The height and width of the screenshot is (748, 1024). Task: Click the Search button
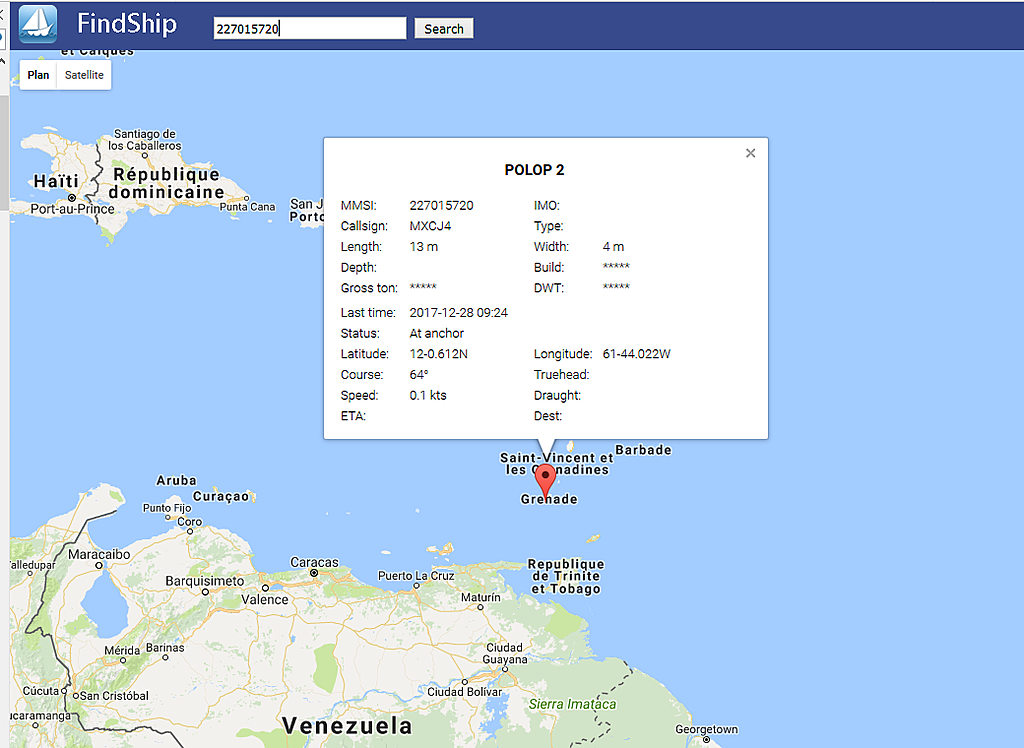point(443,29)
